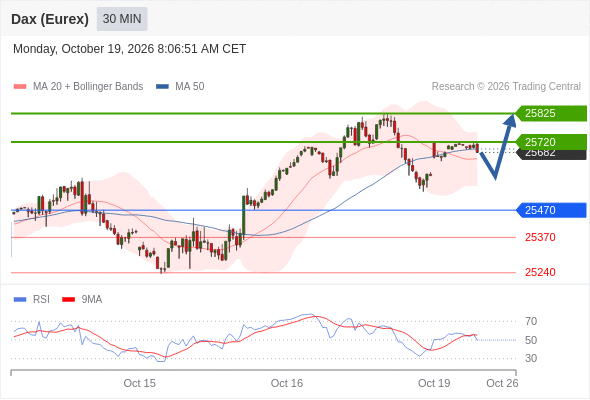
Task: Click the Oct 26 date axis label
Action: tap(502, 383)
